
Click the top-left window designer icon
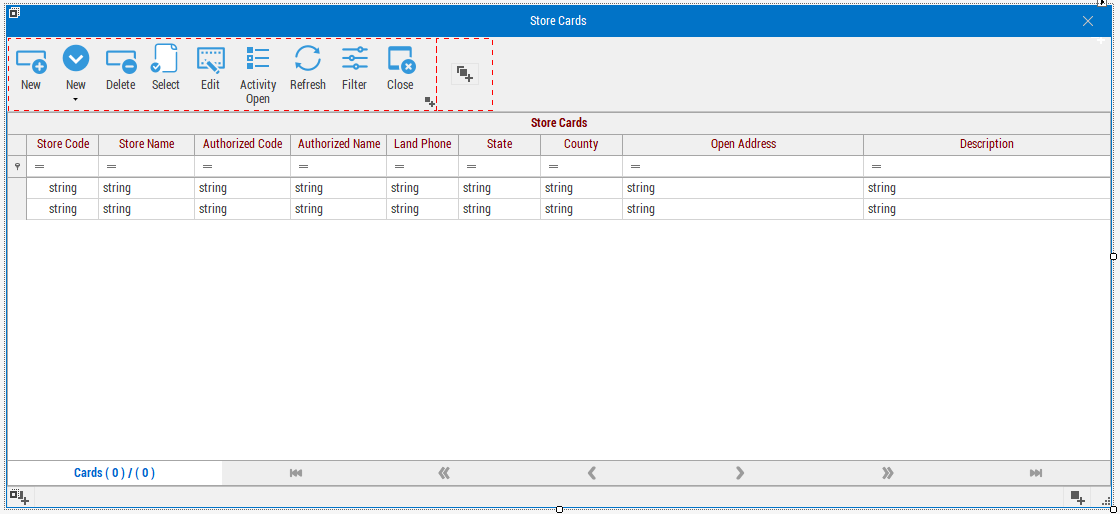click(x=14, y=13)
